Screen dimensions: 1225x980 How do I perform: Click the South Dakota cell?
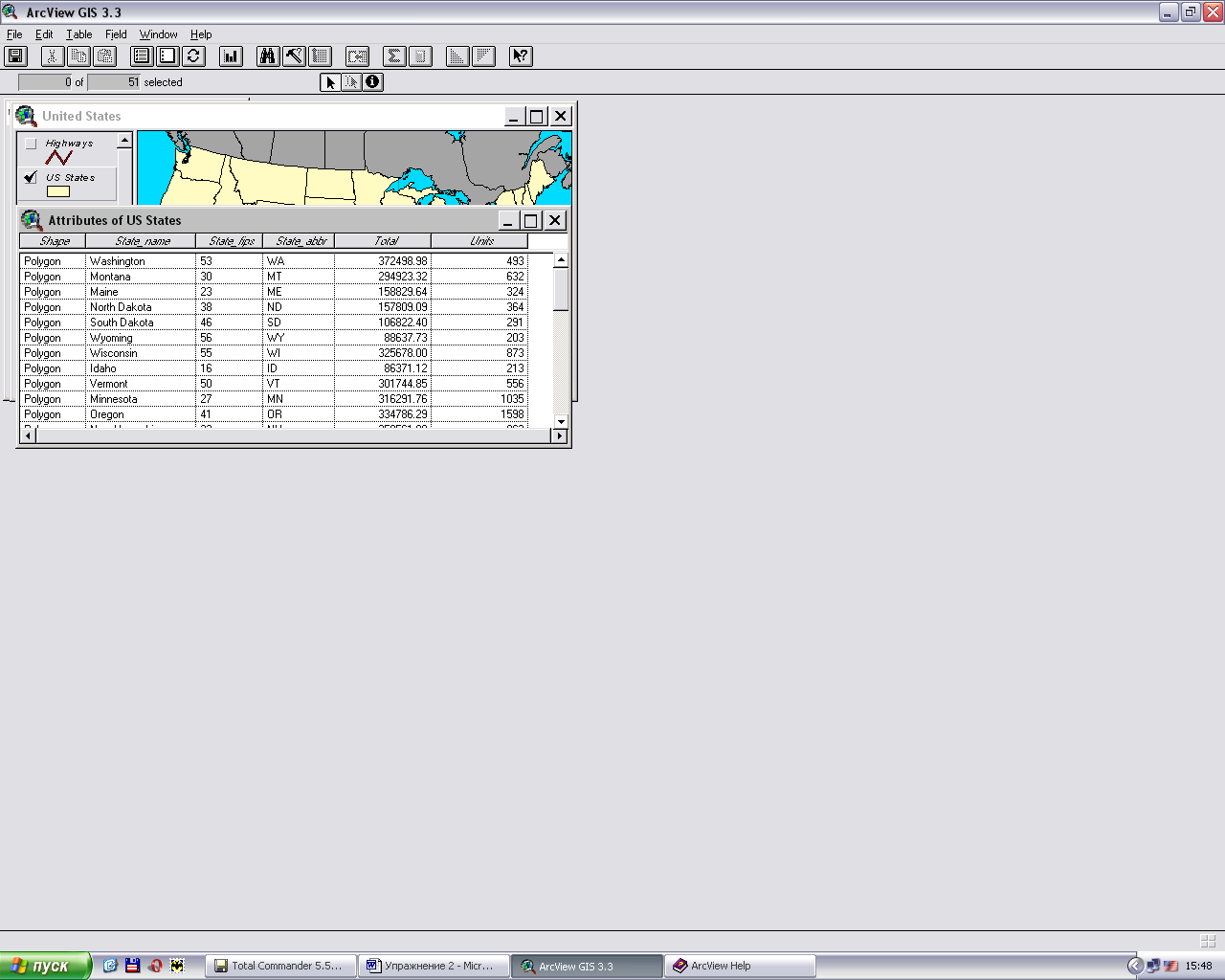click(x=141, y=323)
